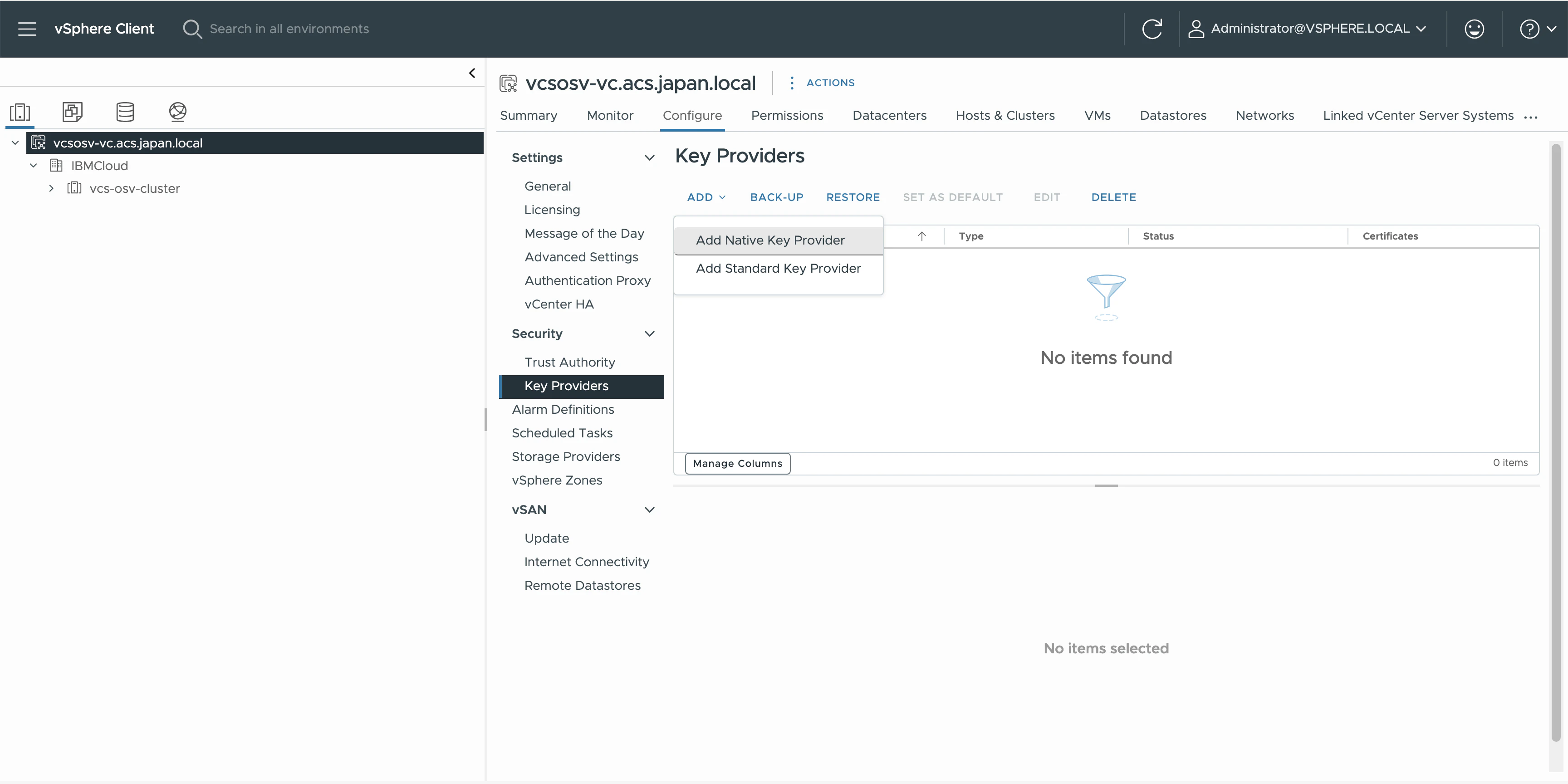This screenshot has height=784, width=1568.
Task: Click the vCenter icon beside the page title
Action: [508, 83]
